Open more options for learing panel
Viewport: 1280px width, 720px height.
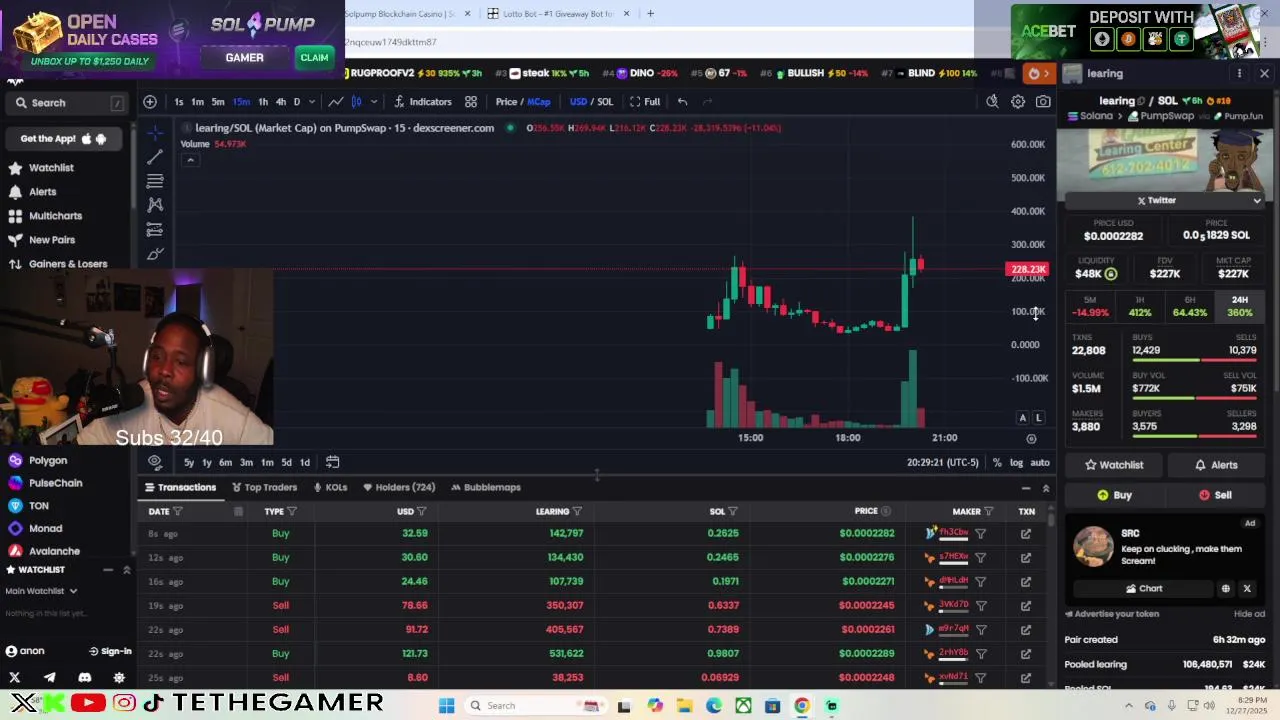tap(1239, 73)
